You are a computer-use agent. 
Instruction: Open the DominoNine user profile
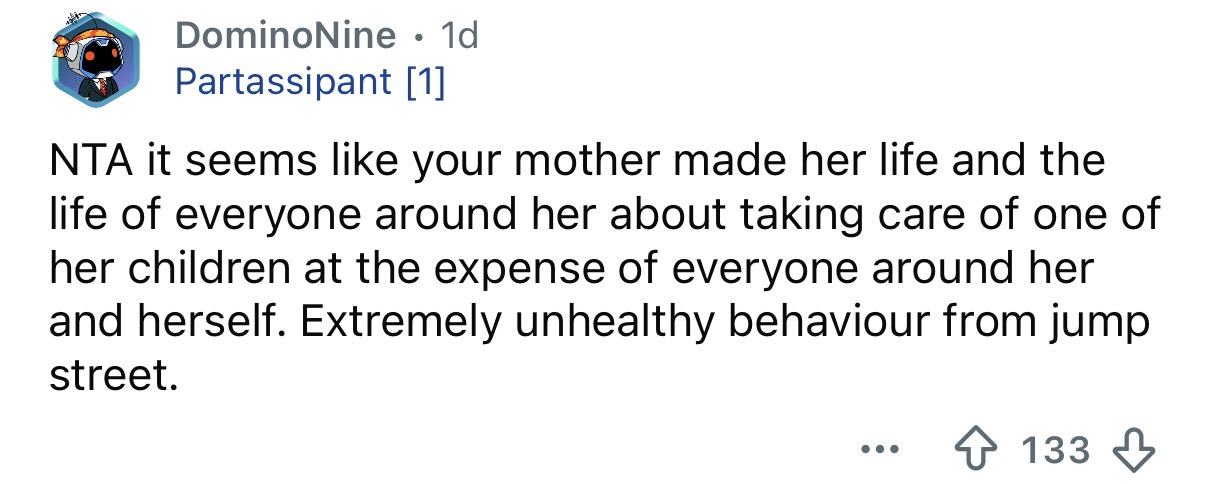click(x=285, y=37)
